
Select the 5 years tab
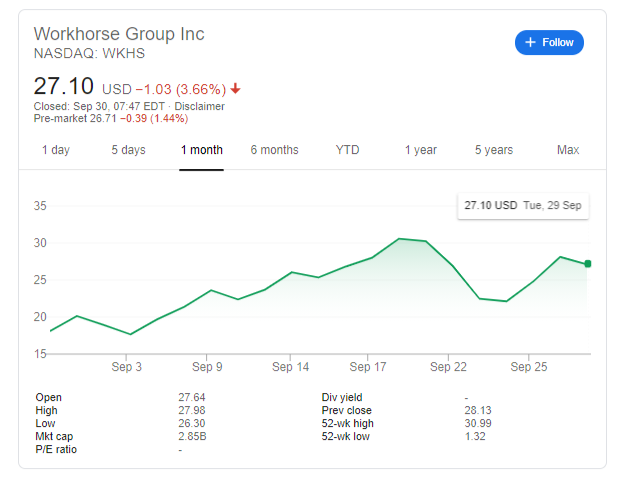coord(494,150)
